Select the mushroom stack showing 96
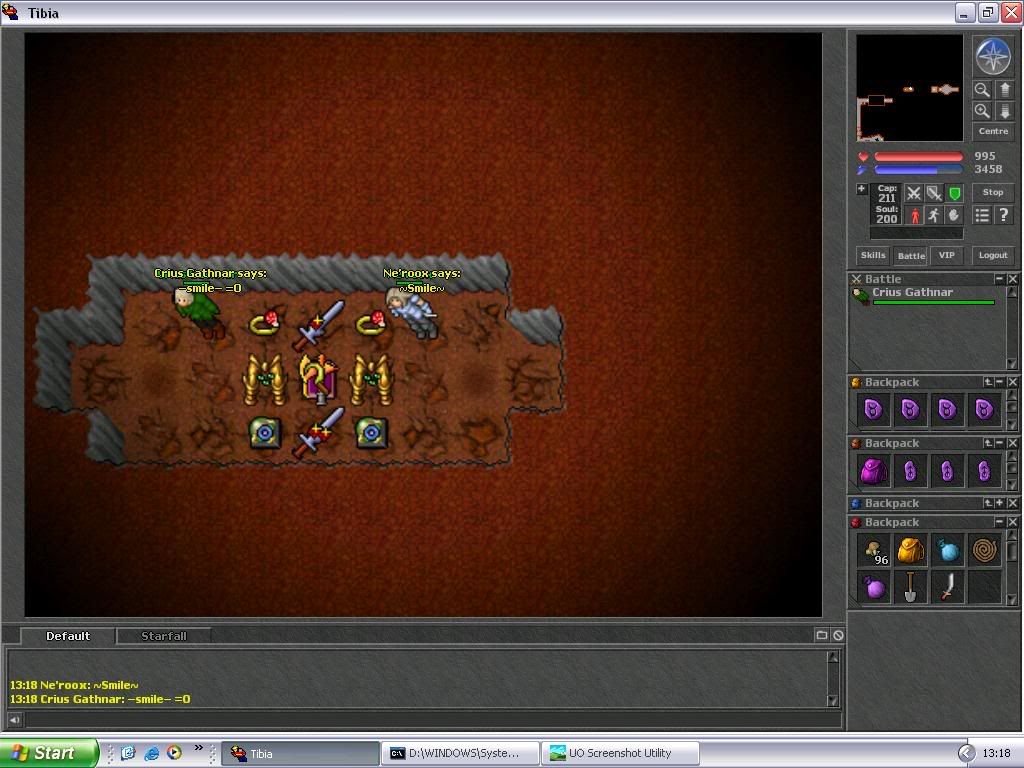This screenshot has height=768, width=1024. click(874, 551)
